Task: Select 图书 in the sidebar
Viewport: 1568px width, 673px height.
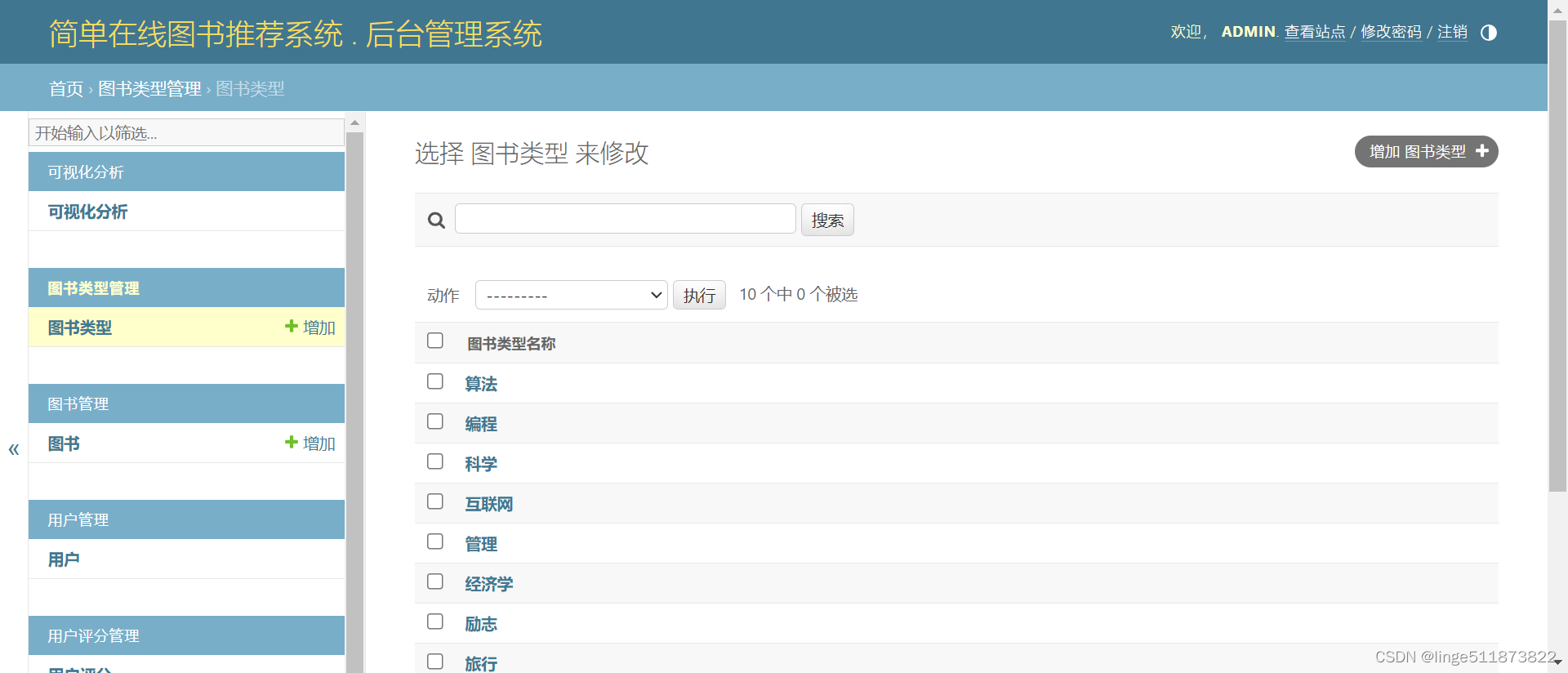Action: pyautogui.click(x=64, y=443)
